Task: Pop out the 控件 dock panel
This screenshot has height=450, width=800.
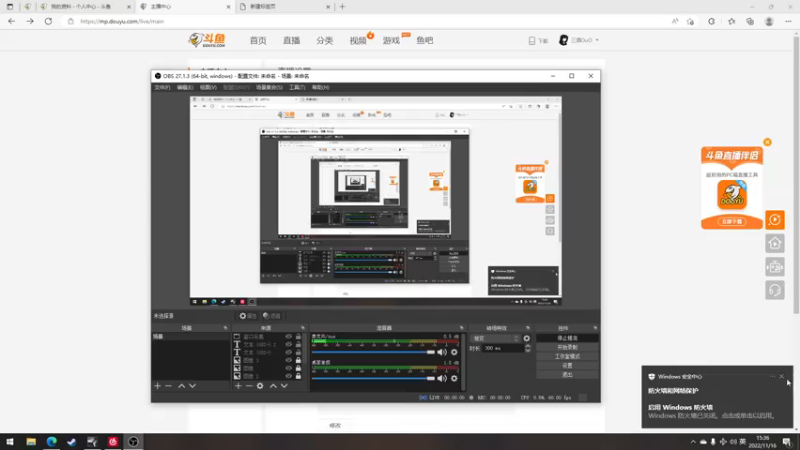Action: click(595, 328)
